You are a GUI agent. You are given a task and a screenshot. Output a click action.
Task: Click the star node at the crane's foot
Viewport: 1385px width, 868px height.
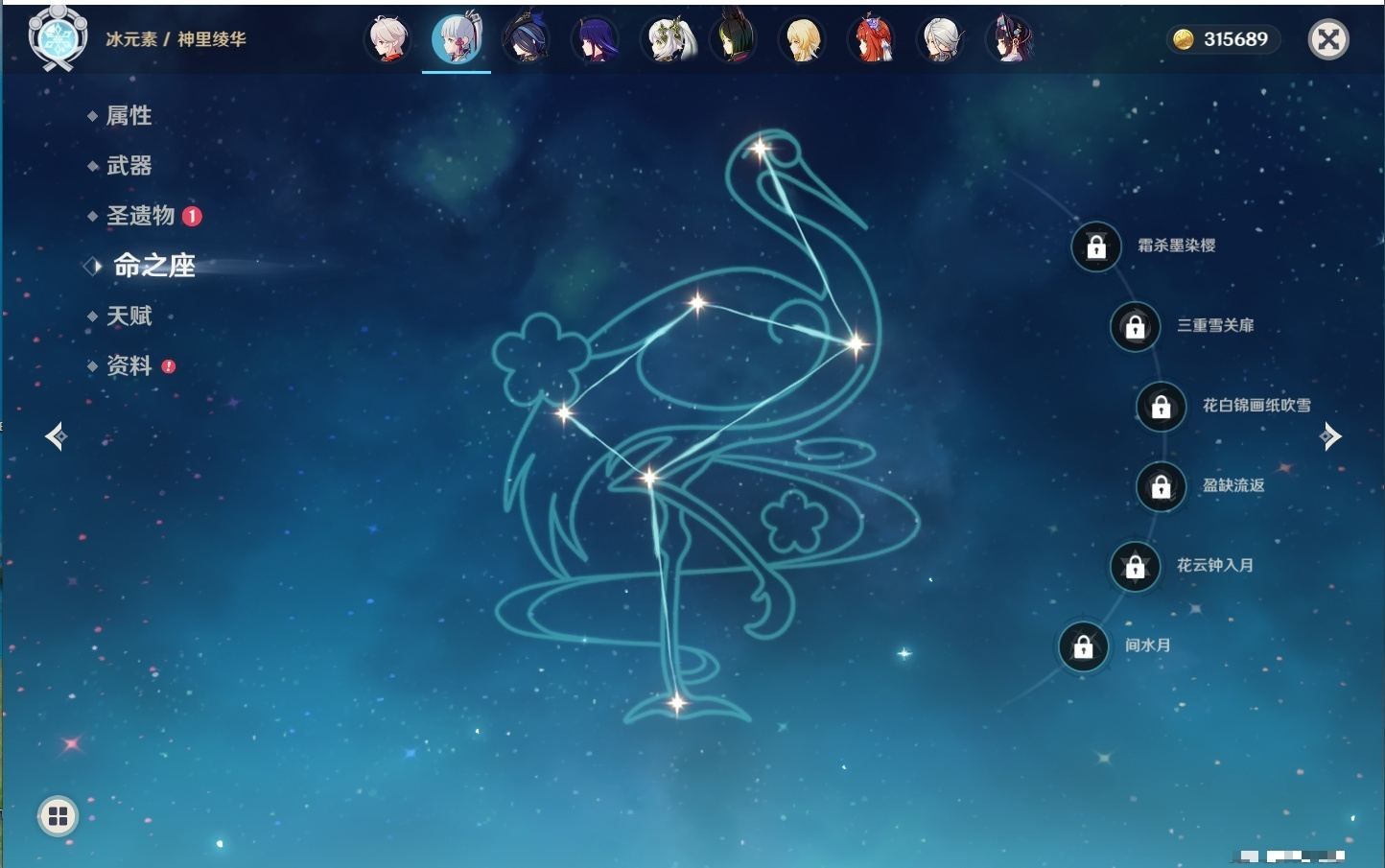676,703
